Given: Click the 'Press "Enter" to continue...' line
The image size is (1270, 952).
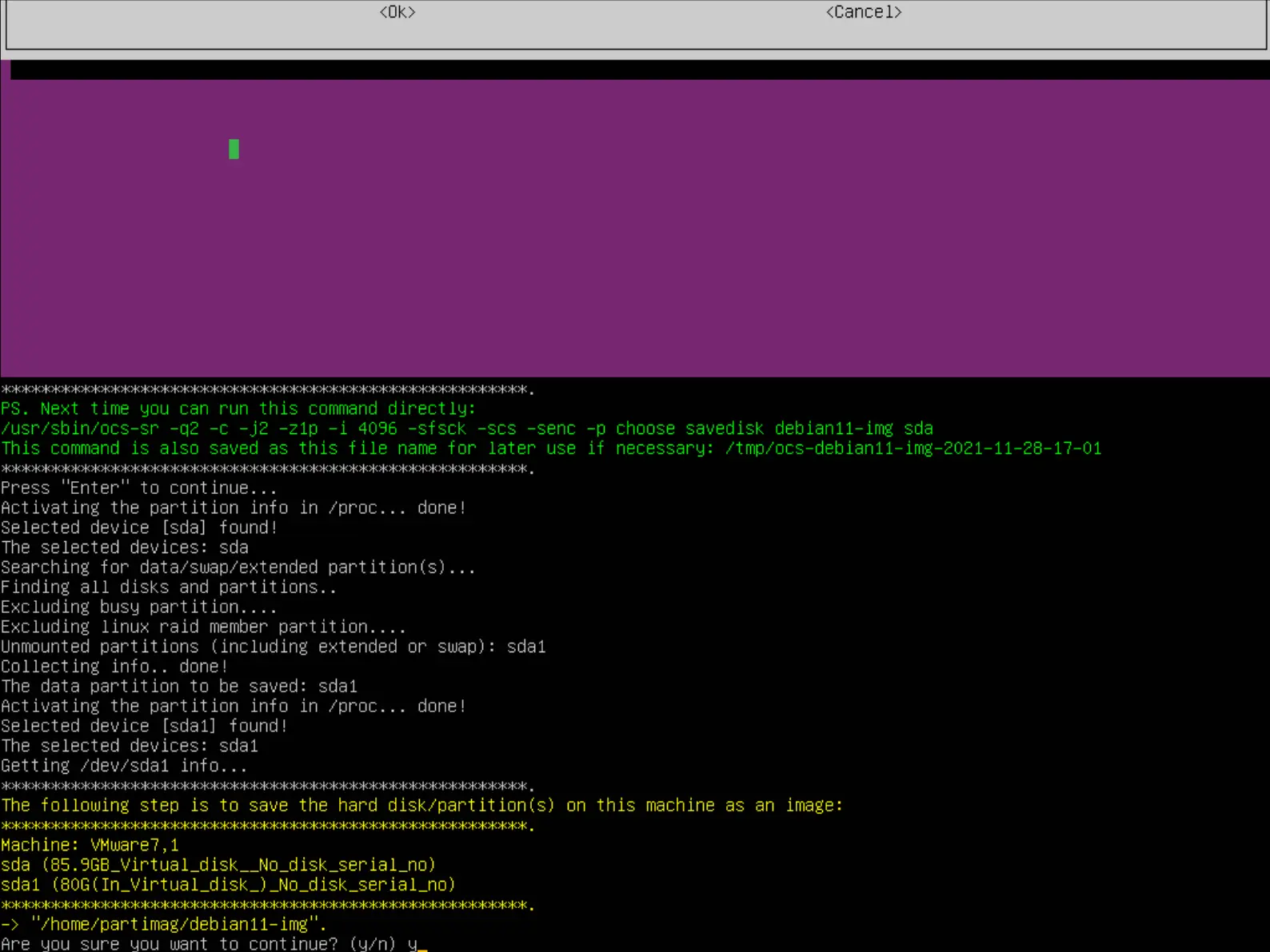Looking at the screenshot, I should [138, 488].
